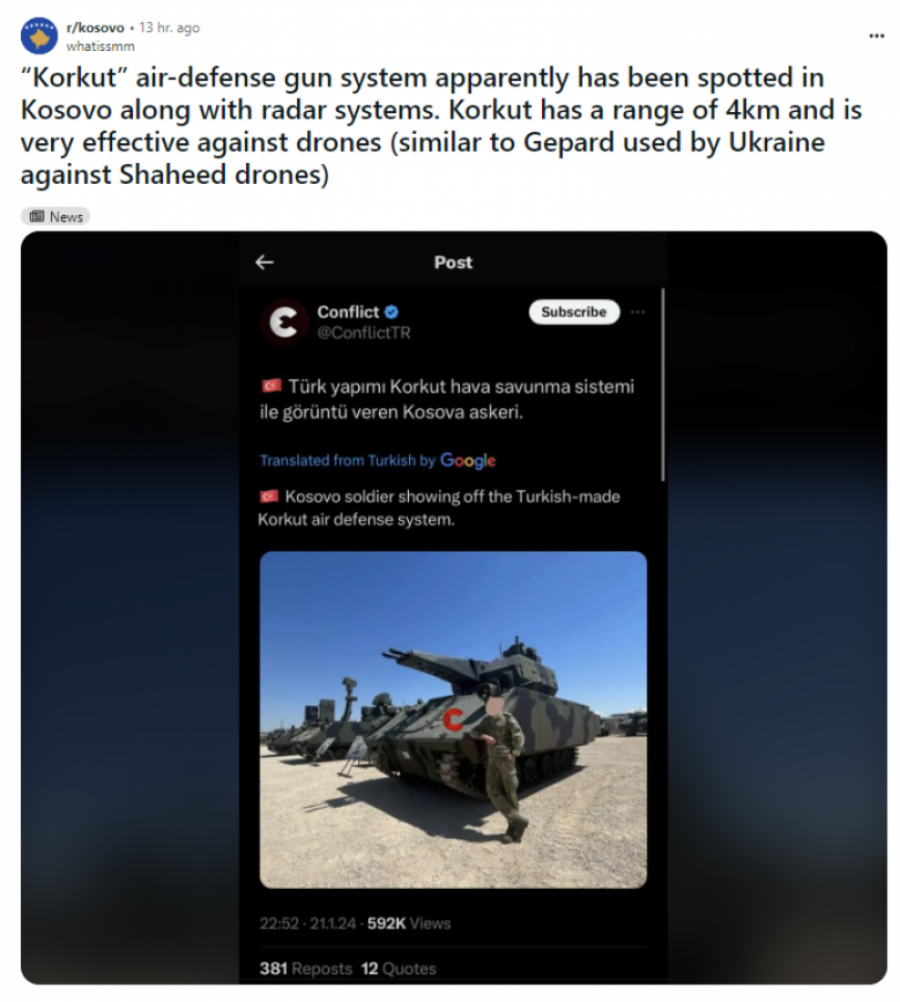Select the News flair tag
This screenshot has height=1002, width=900.
(x=56, y=216)
